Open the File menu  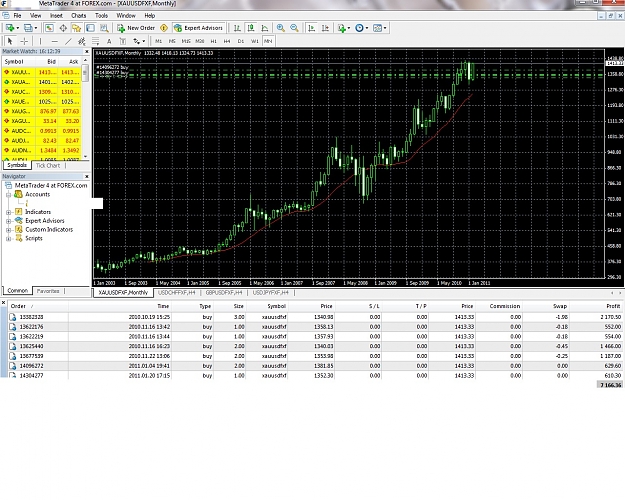(18, 16)
